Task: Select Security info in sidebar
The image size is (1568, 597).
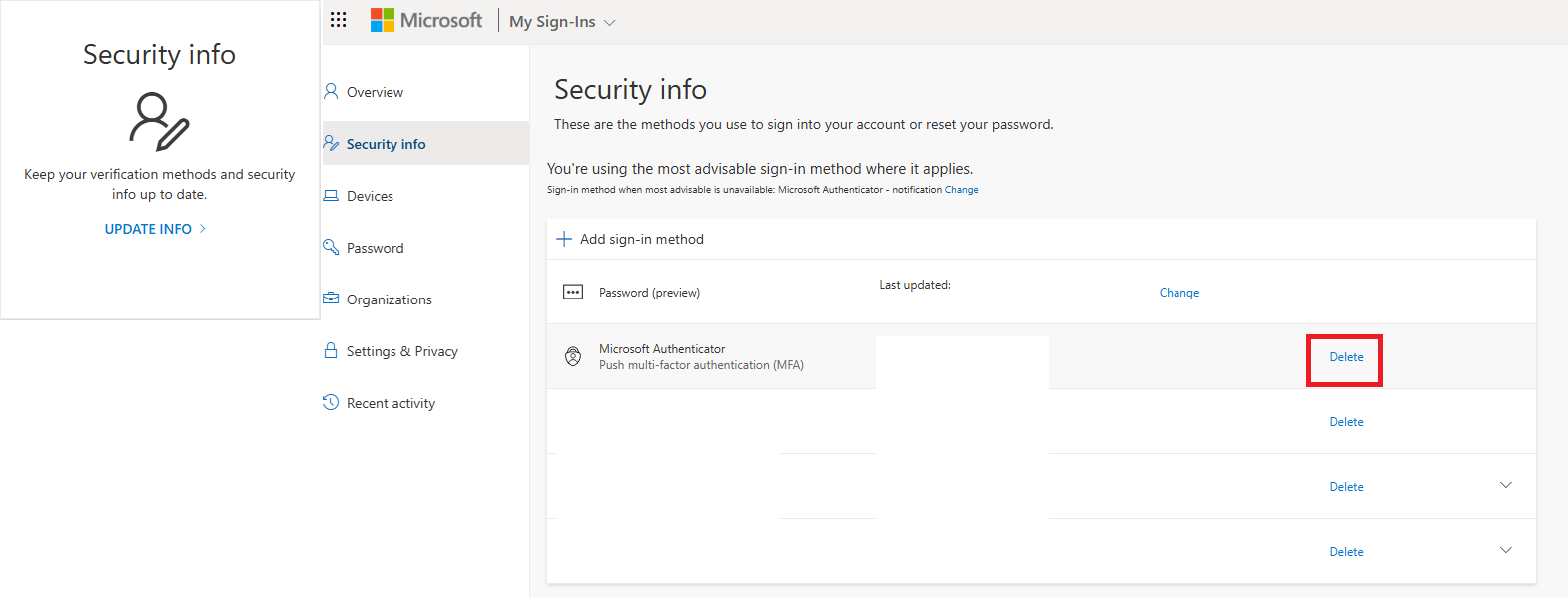Action: [x=386, y=144]
